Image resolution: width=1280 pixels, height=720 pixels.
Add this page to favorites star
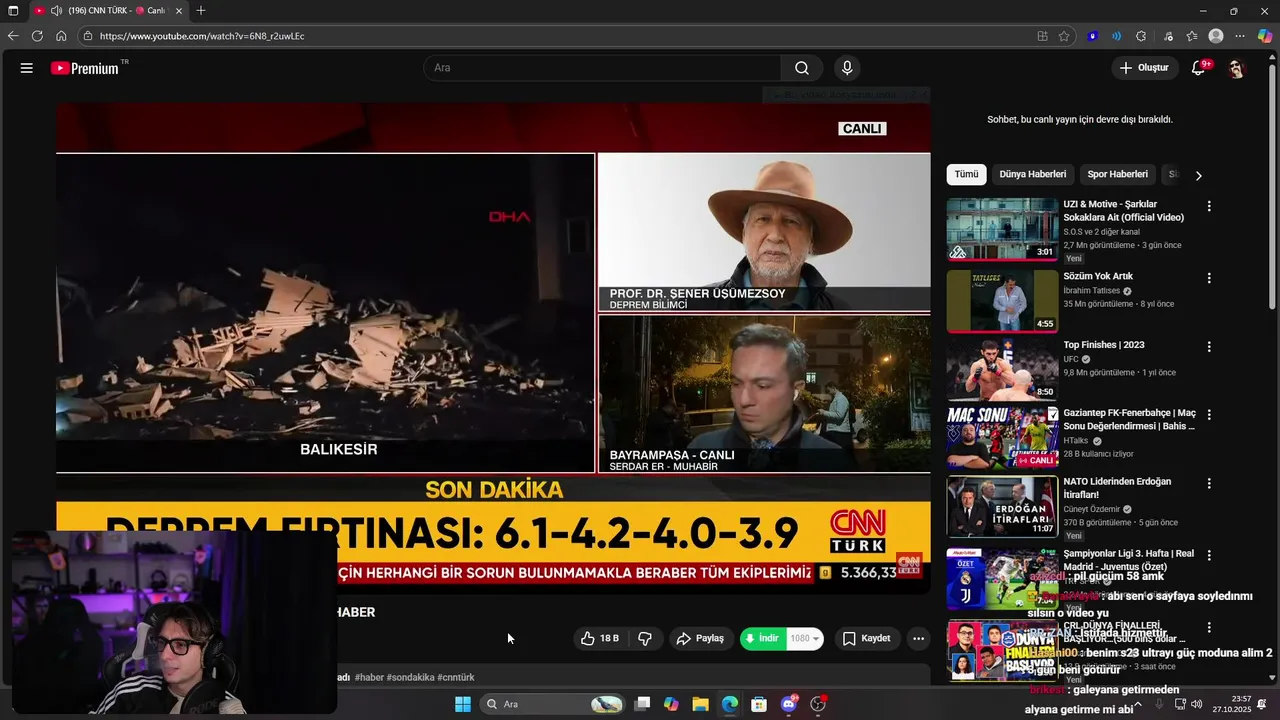1064,36
